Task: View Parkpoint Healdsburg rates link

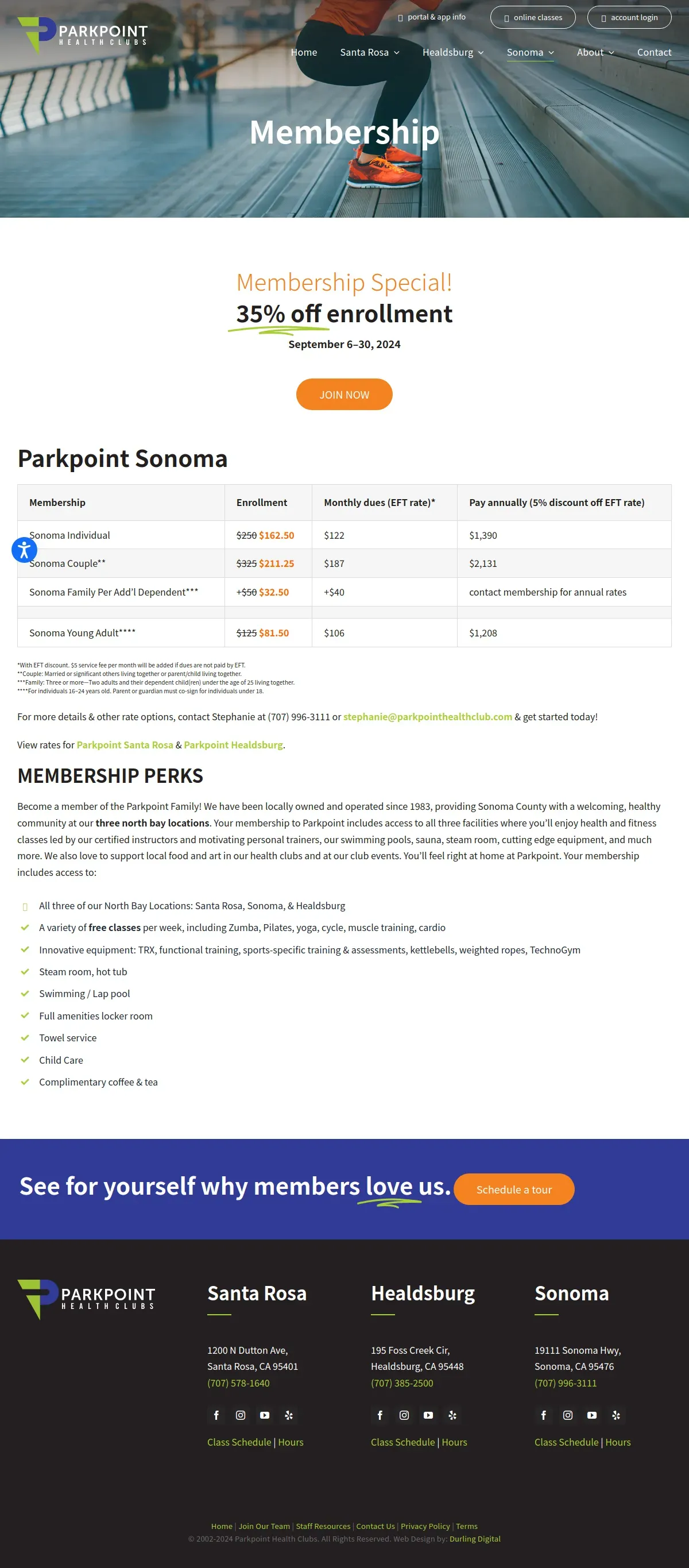Action: (x=233, y=744)
